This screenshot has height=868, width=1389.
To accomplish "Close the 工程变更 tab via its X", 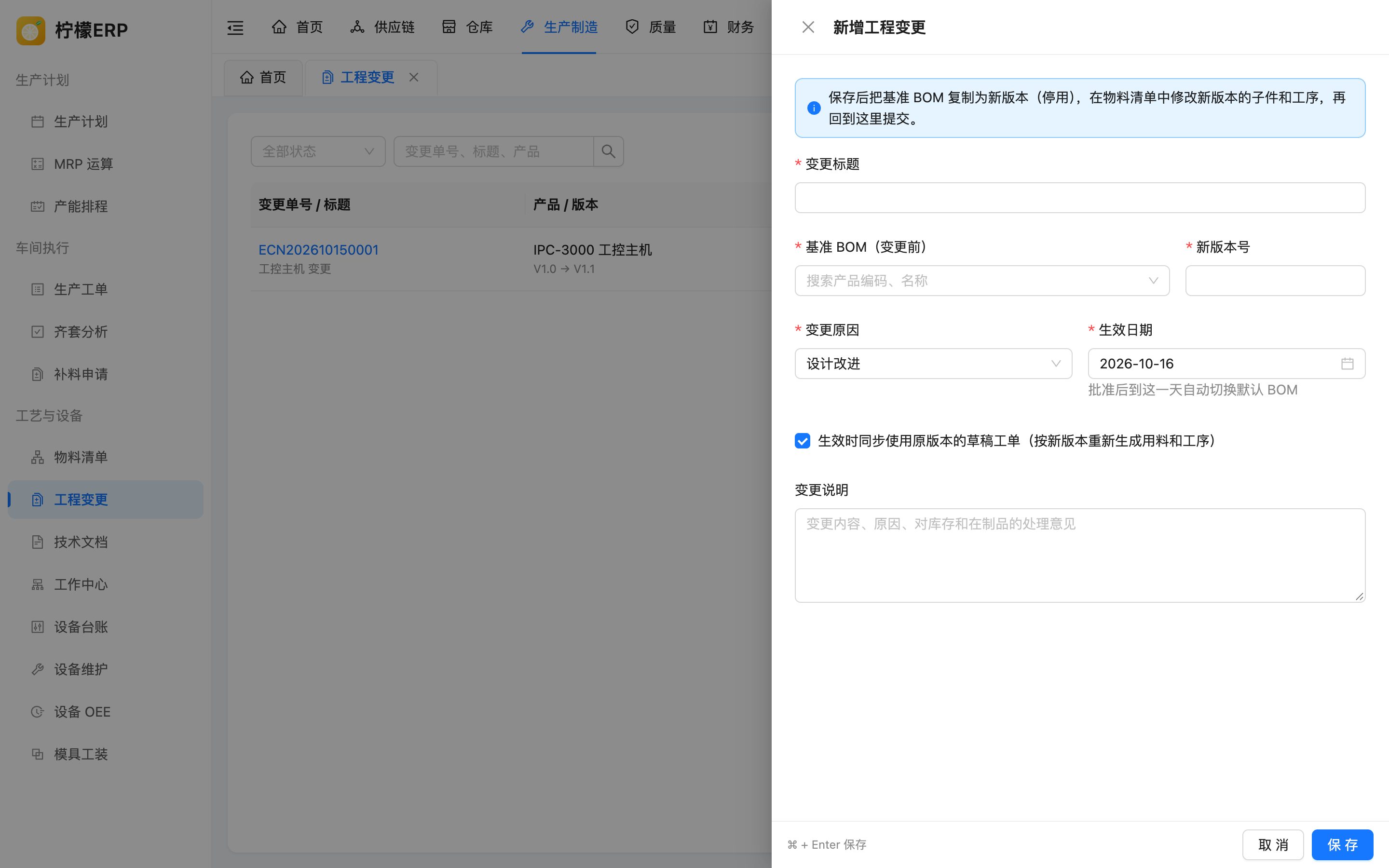I will 414,77.
